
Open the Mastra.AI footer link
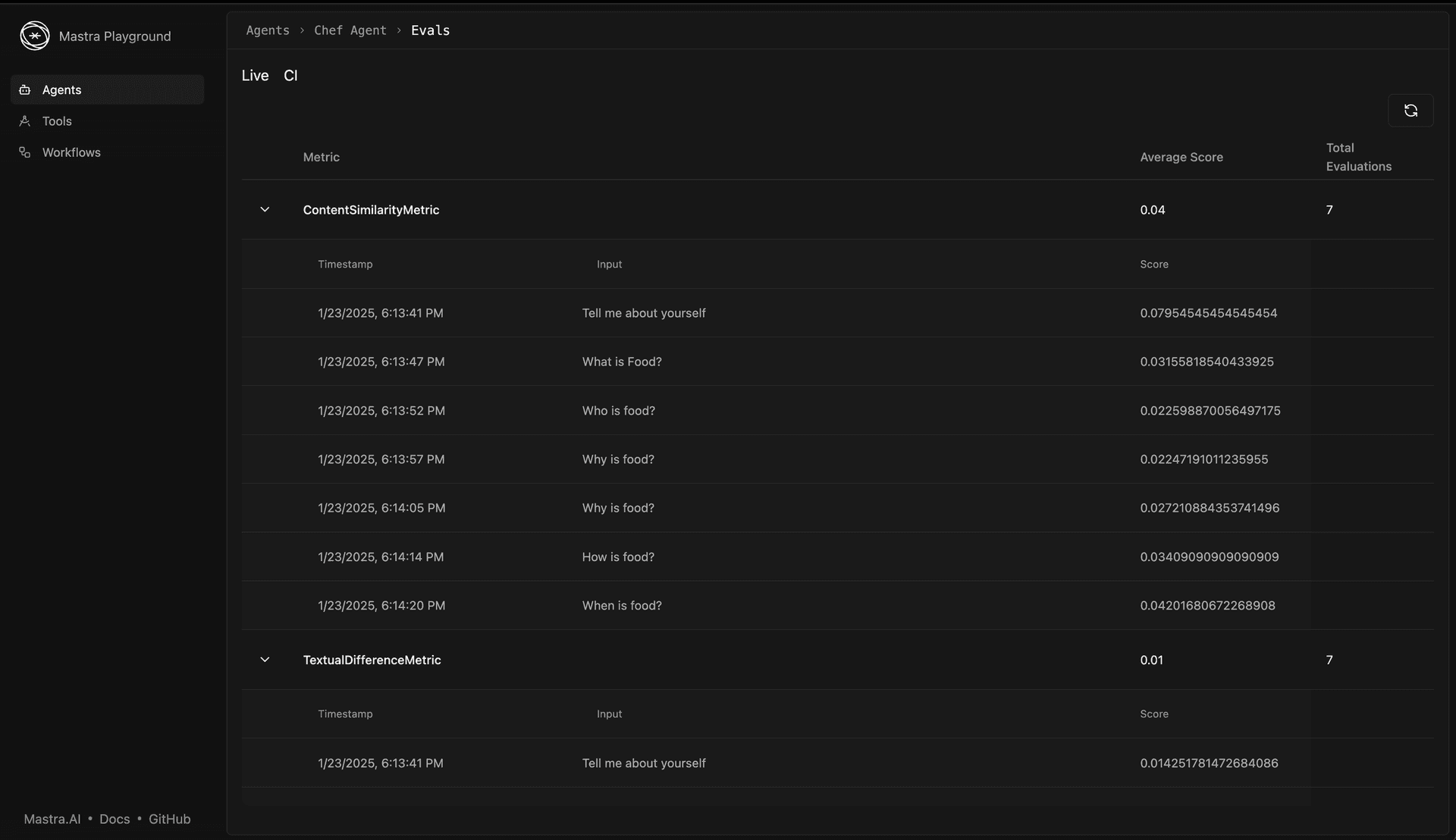52,819
